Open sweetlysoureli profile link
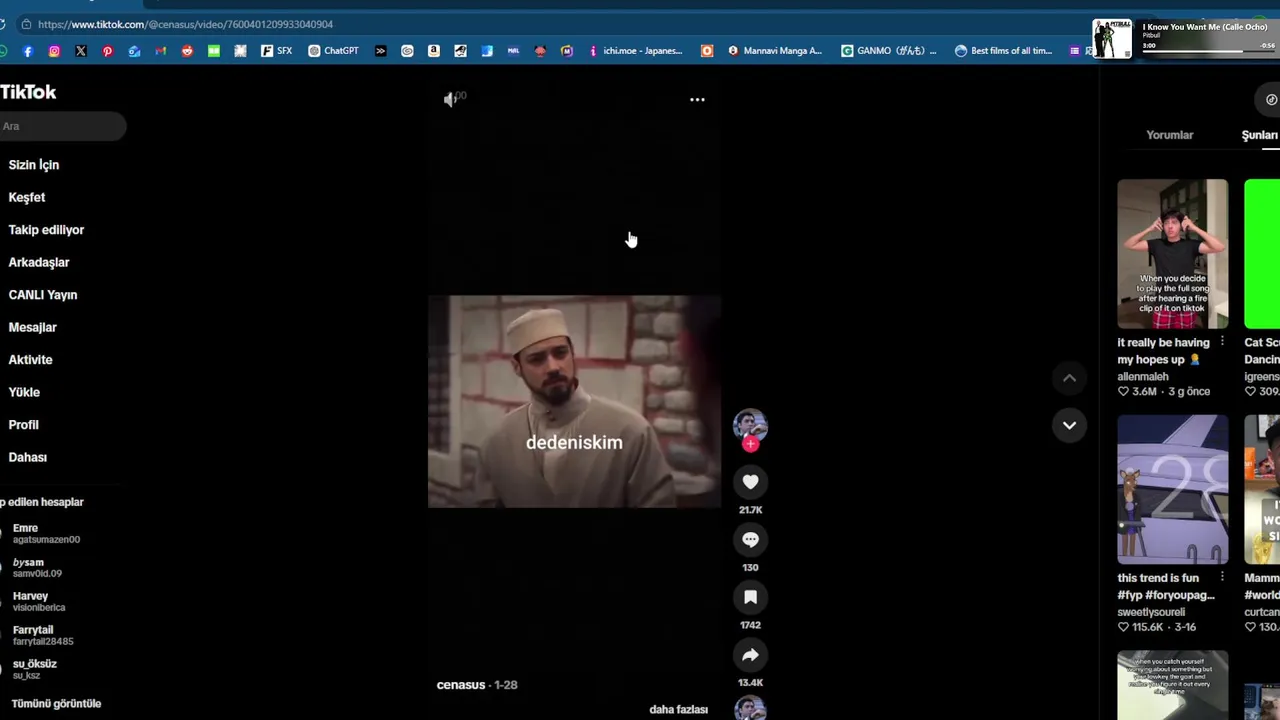 [x=1151, y=612]
